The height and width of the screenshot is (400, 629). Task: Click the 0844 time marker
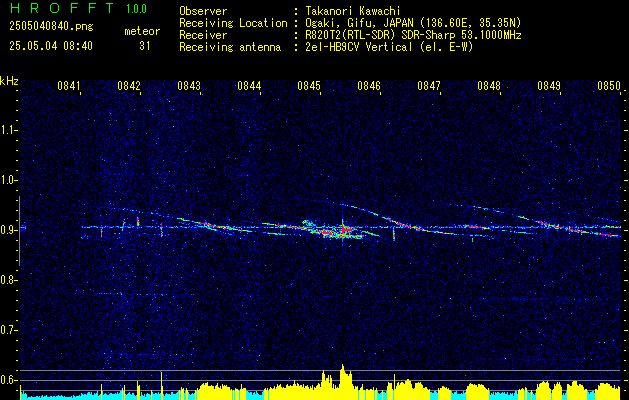coord(249,86)
